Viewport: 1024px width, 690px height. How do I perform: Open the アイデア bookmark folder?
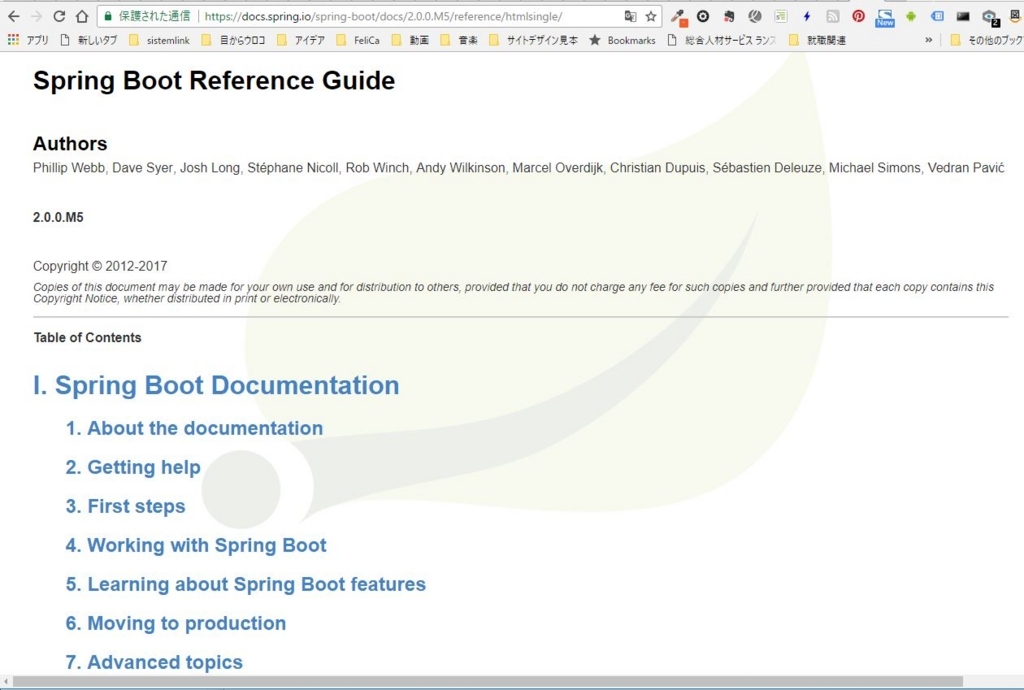pos(300,40)
